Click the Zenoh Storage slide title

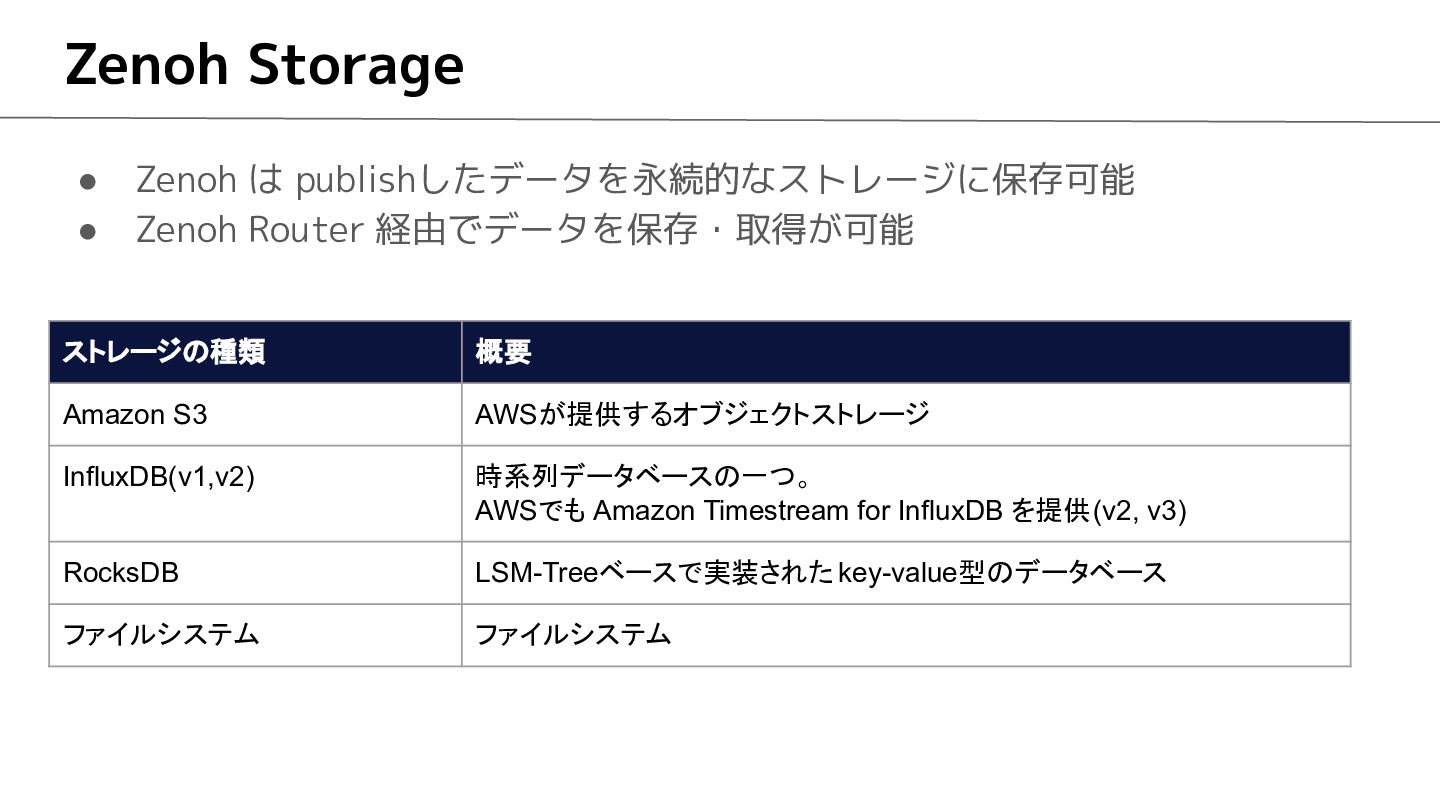(x=264, y=65)
